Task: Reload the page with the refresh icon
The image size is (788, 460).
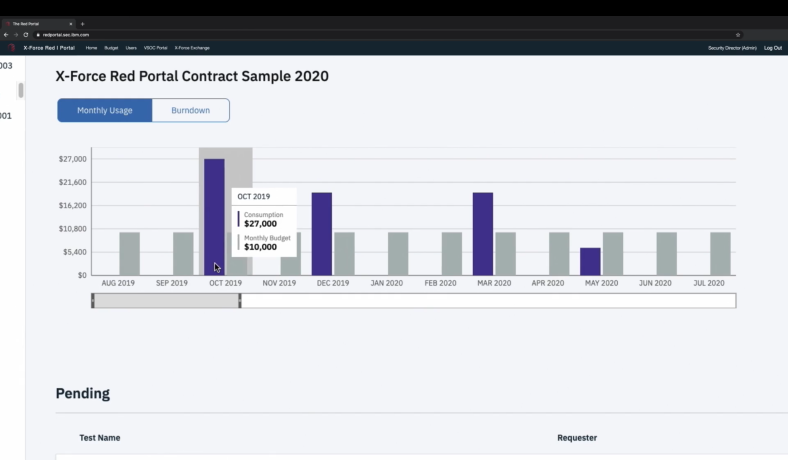Action: [x=26, y=35]
